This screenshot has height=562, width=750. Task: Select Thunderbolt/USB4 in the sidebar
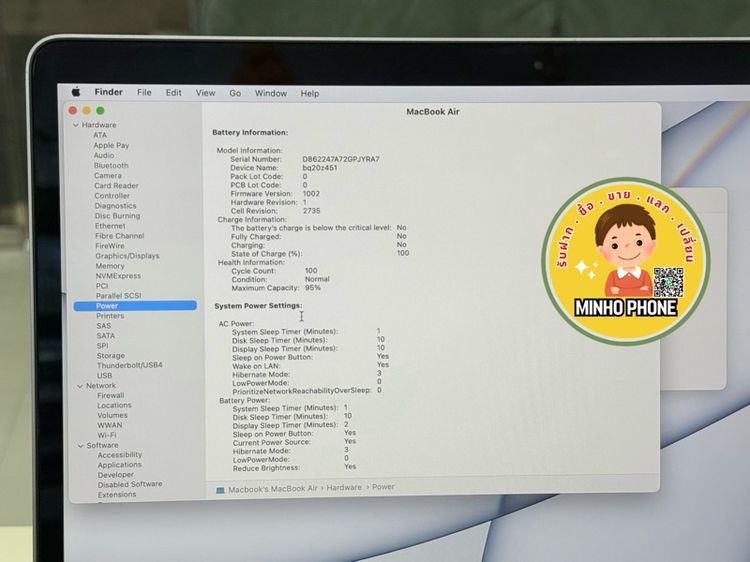[x=130, y=365]
